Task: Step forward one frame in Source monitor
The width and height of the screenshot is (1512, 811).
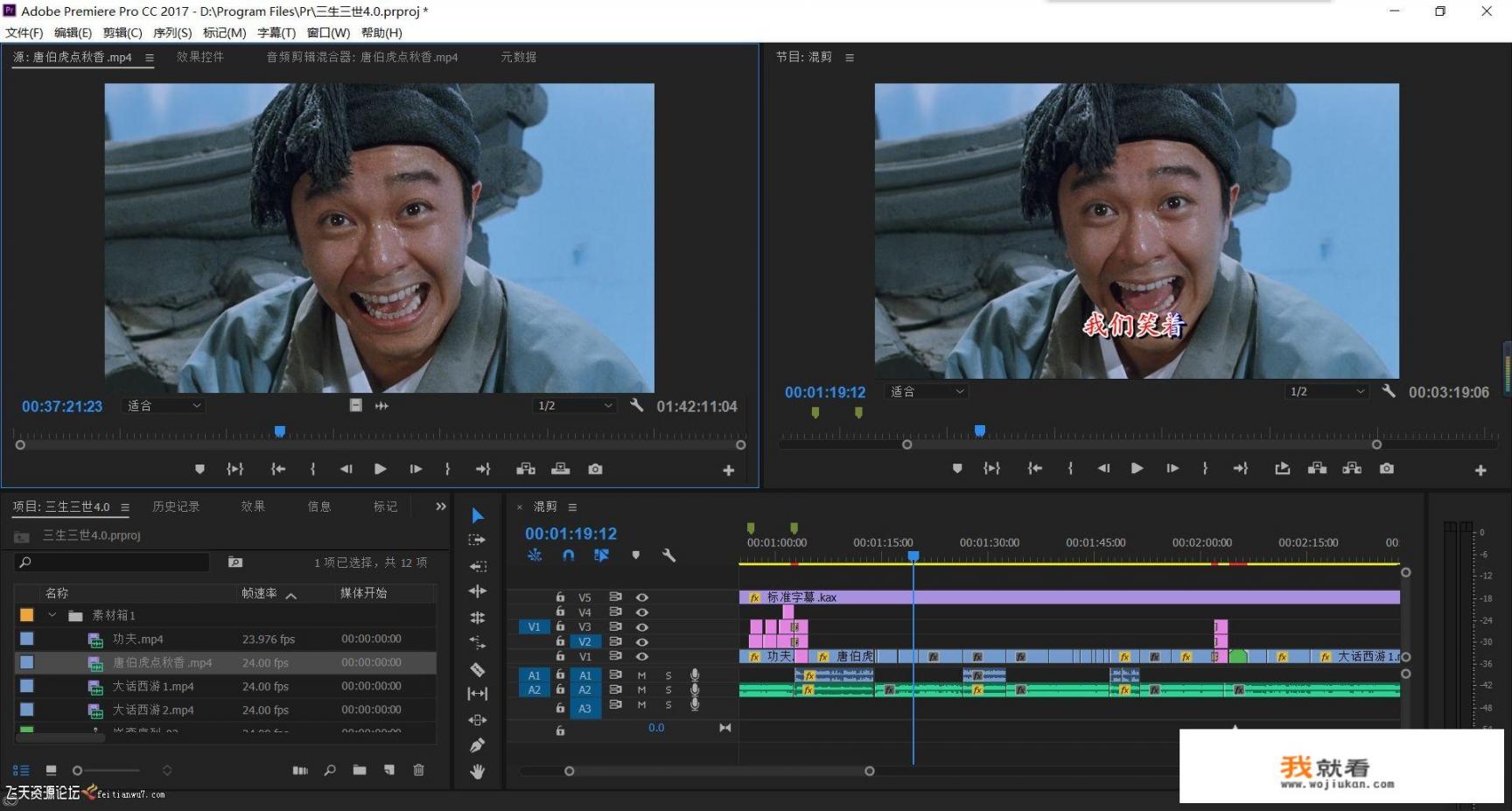Action: tap(416, 470)
